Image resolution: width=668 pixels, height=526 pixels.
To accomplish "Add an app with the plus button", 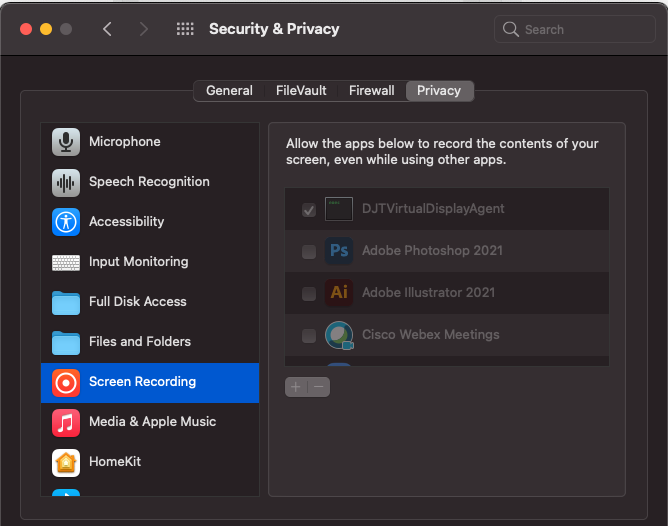I will coord(296,387).
